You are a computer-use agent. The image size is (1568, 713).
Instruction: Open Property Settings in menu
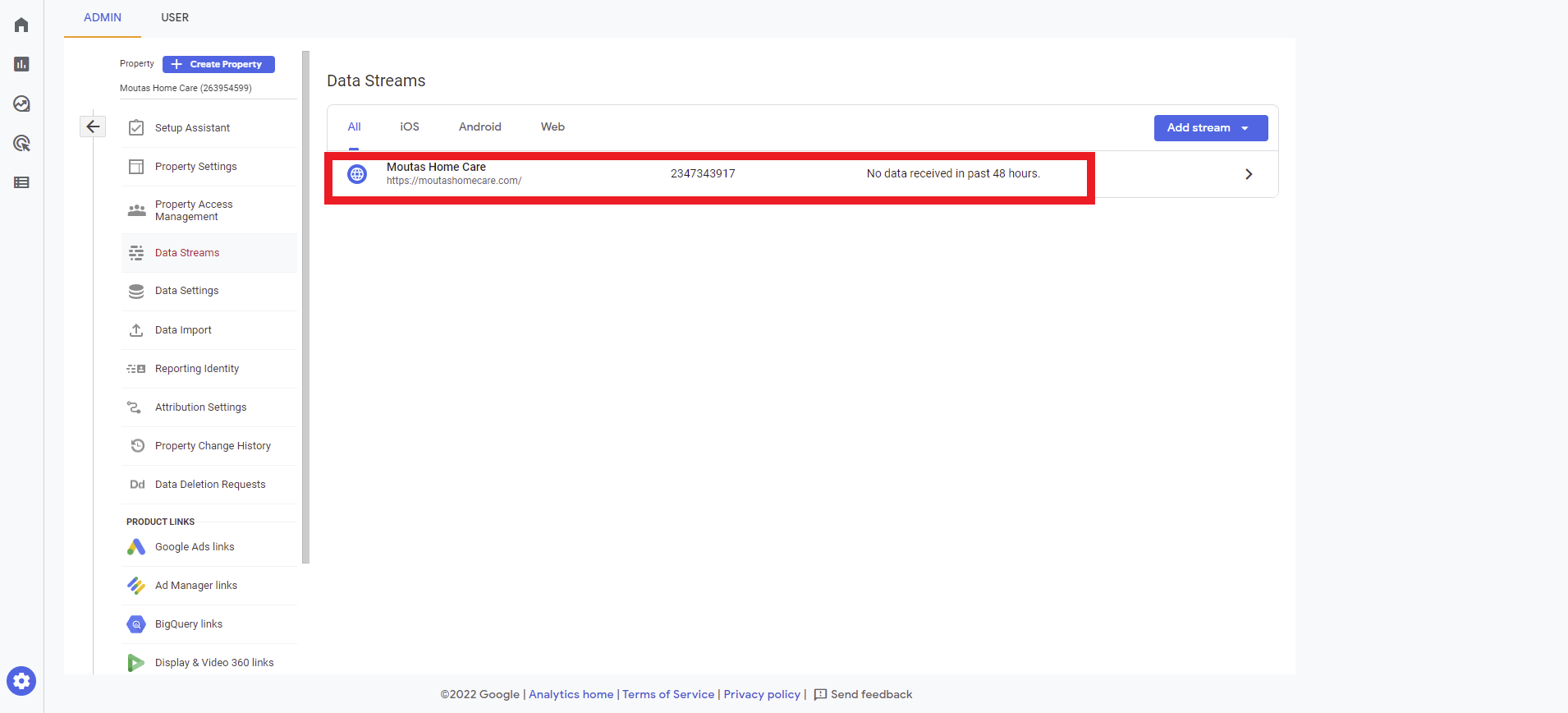click(x=195, y=167)
